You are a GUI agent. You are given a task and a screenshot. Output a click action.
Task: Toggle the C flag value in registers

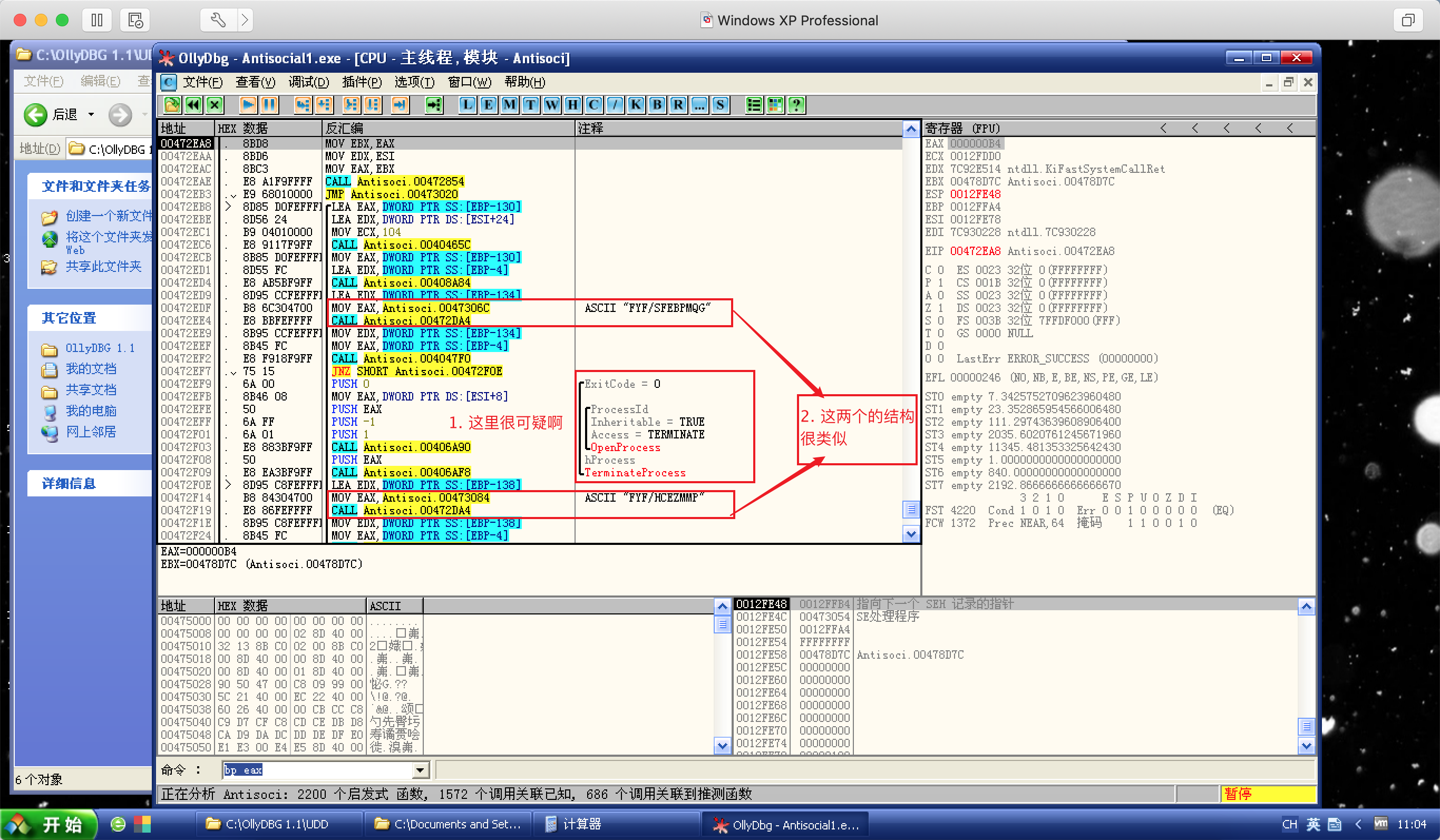point(940,270)
